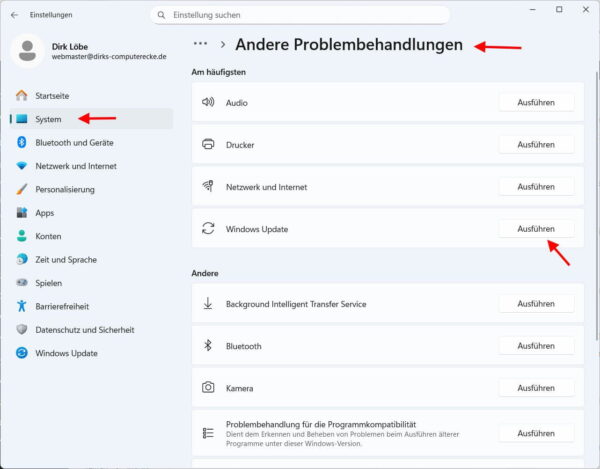
Task: Click the Zeit und Sprache globe icon
Action: click(x=22, y=259)
